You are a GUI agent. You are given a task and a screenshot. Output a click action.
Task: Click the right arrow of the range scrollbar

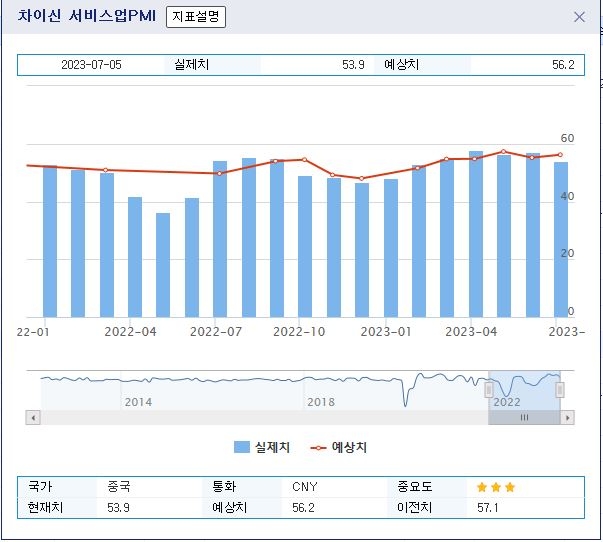click(568, 417)
